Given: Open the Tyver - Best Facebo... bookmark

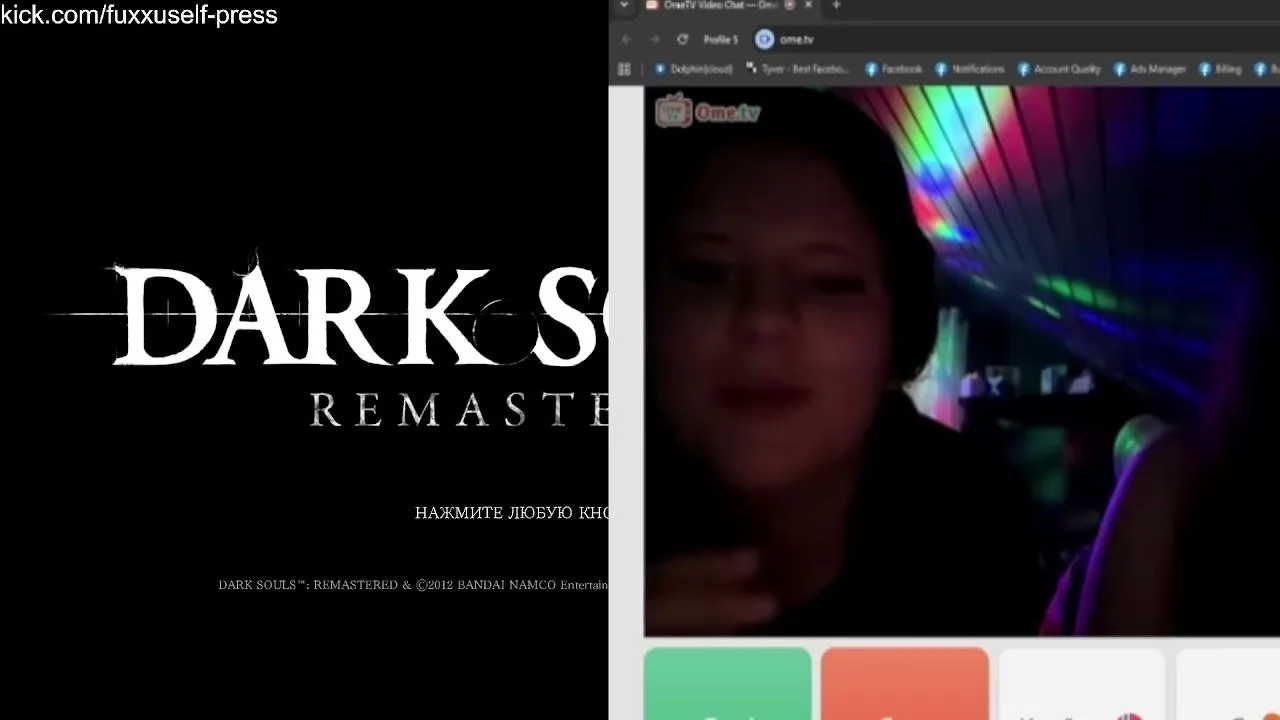Looking at the screenshot, I should (798, 69).
